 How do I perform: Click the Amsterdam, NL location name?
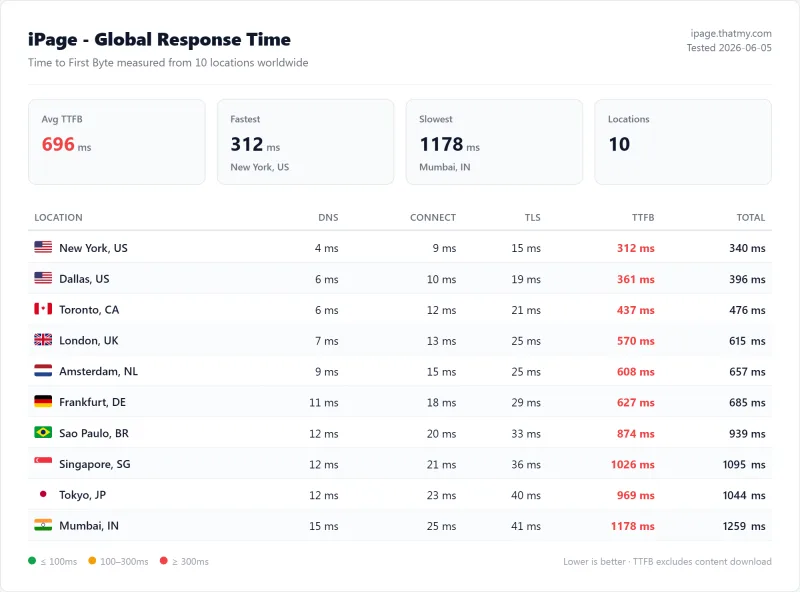98,372
